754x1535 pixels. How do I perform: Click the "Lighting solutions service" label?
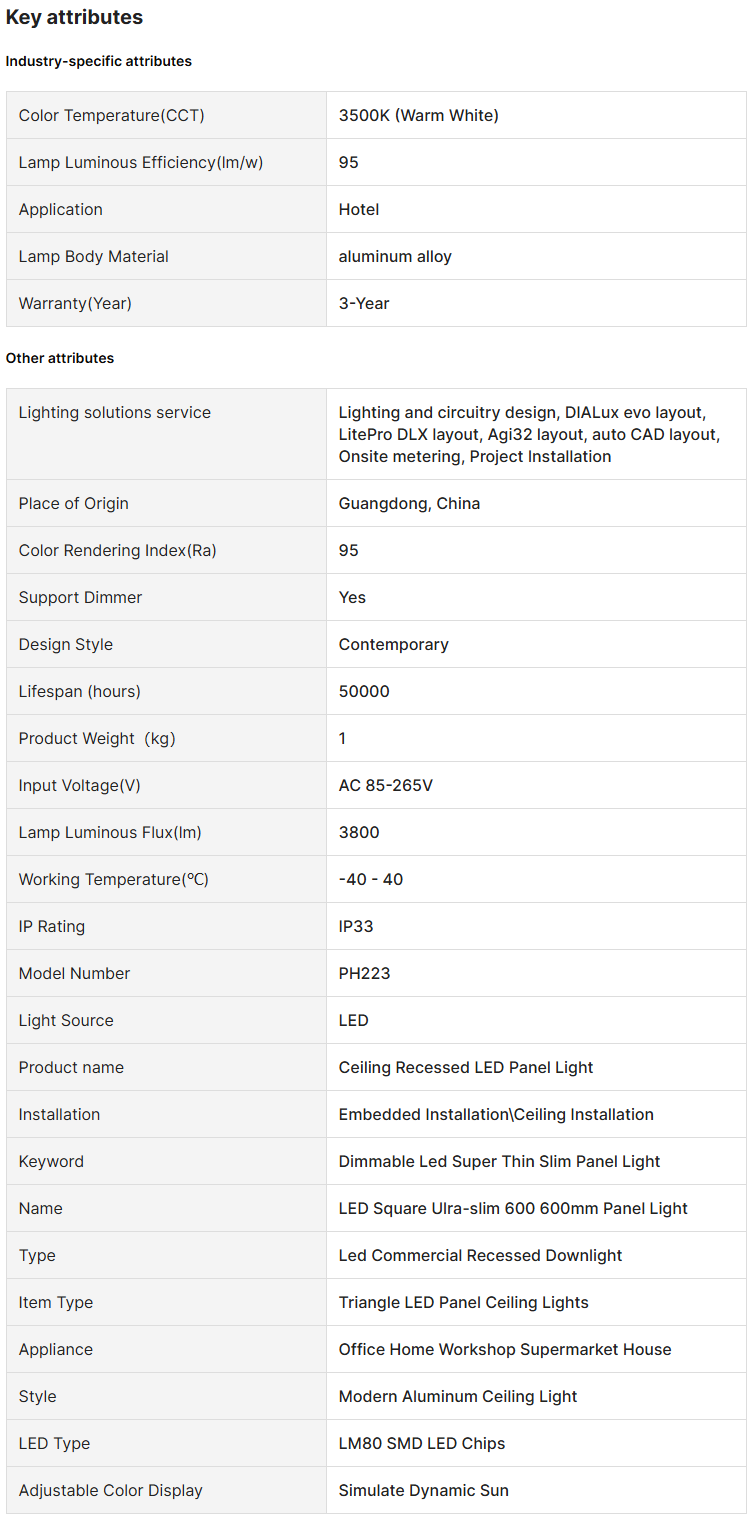point(114,412)
